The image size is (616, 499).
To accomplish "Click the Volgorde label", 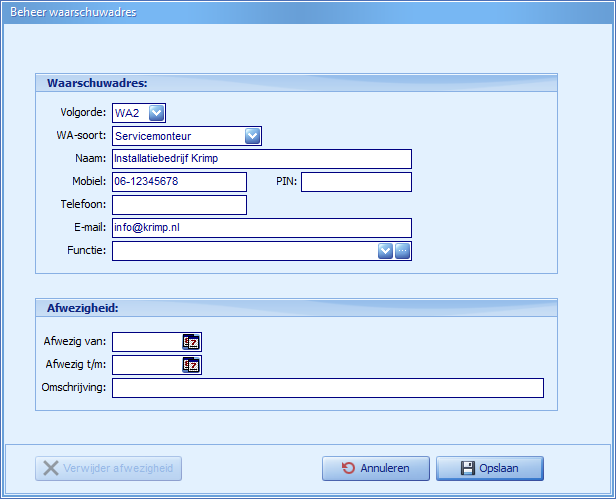I will click(83, 112).
